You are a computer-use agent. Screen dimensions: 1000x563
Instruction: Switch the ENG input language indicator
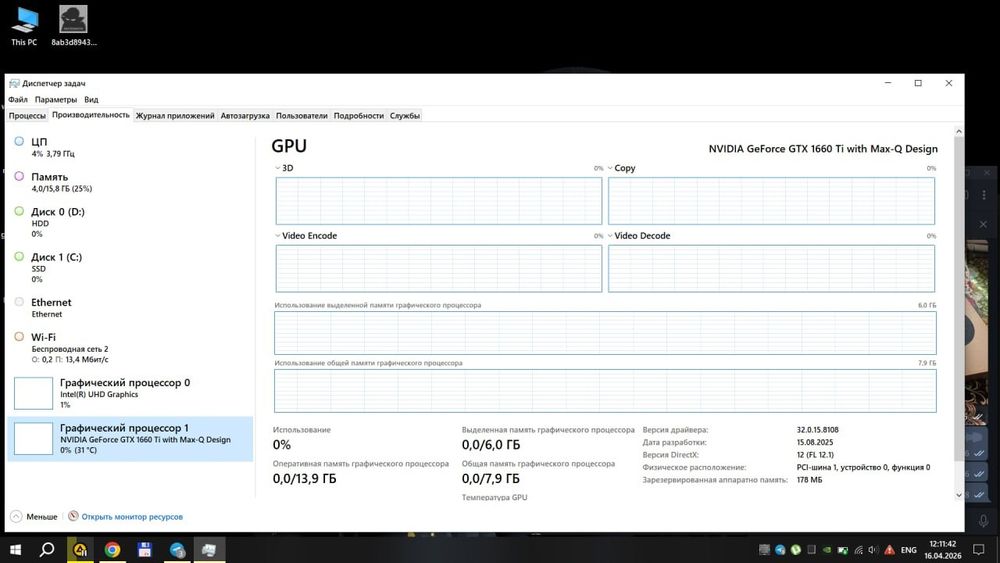(909, 550)
